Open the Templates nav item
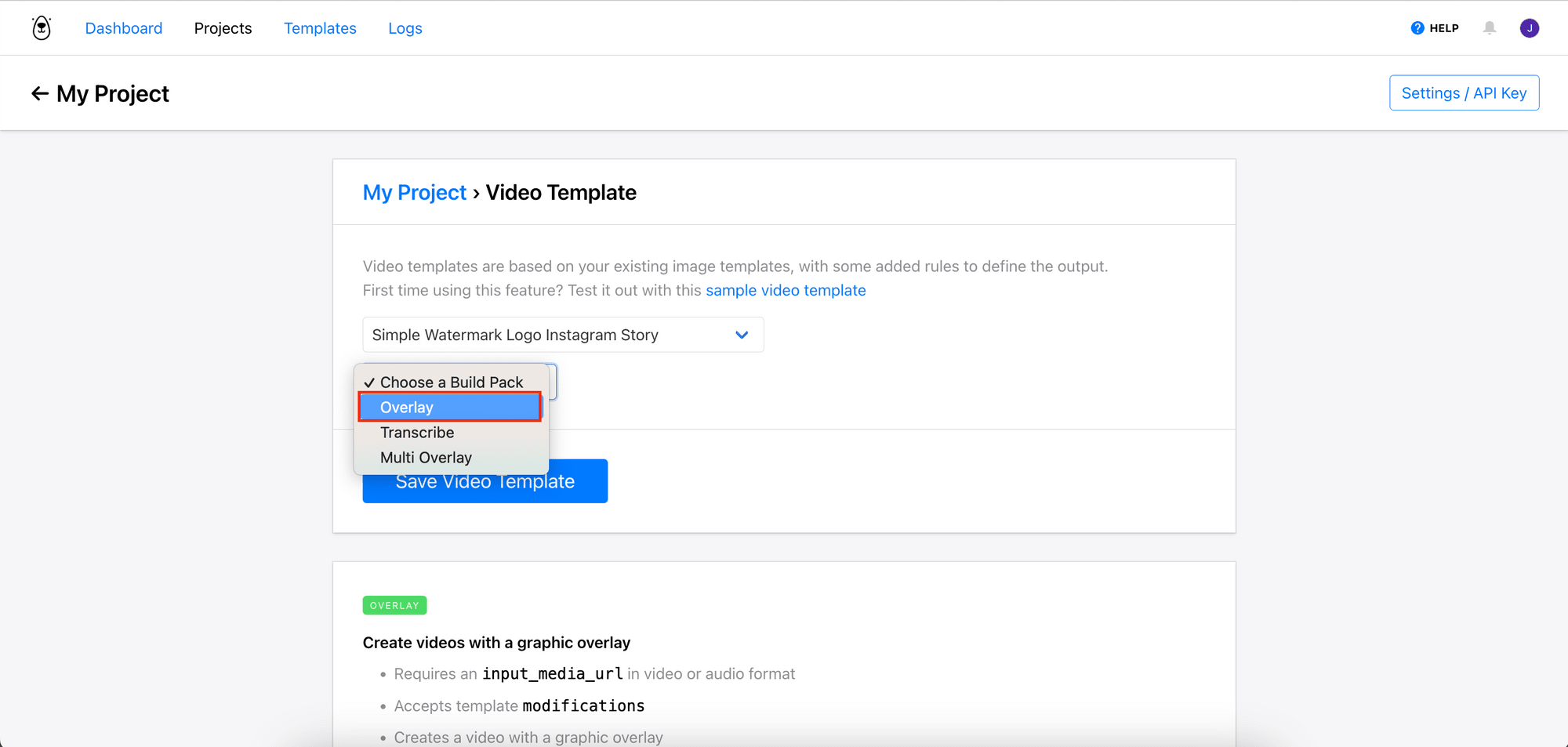The width and height of the screenshot is (1568, 747). pos(320,28)
